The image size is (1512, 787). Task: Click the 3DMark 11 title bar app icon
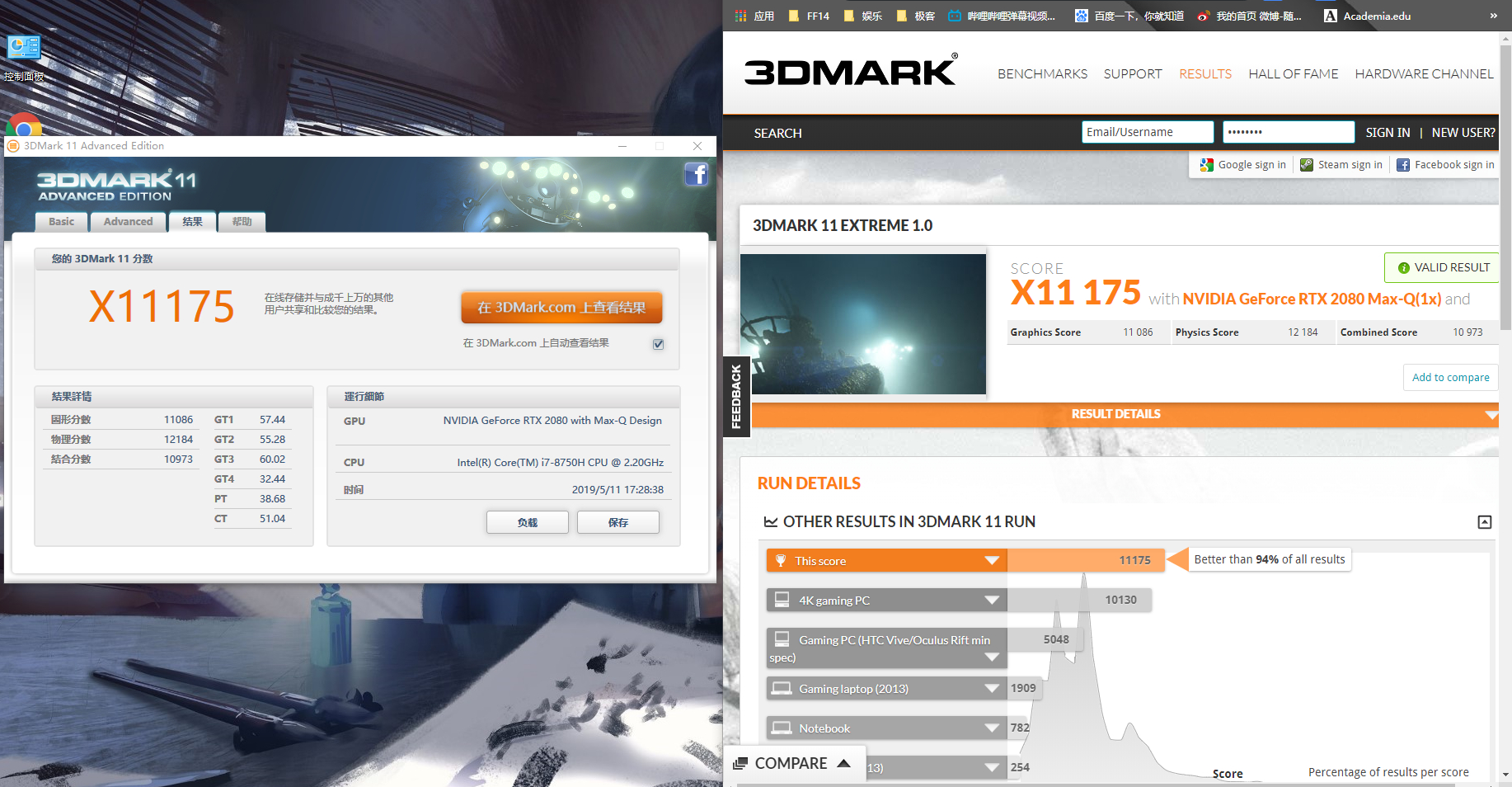(13, 146)
